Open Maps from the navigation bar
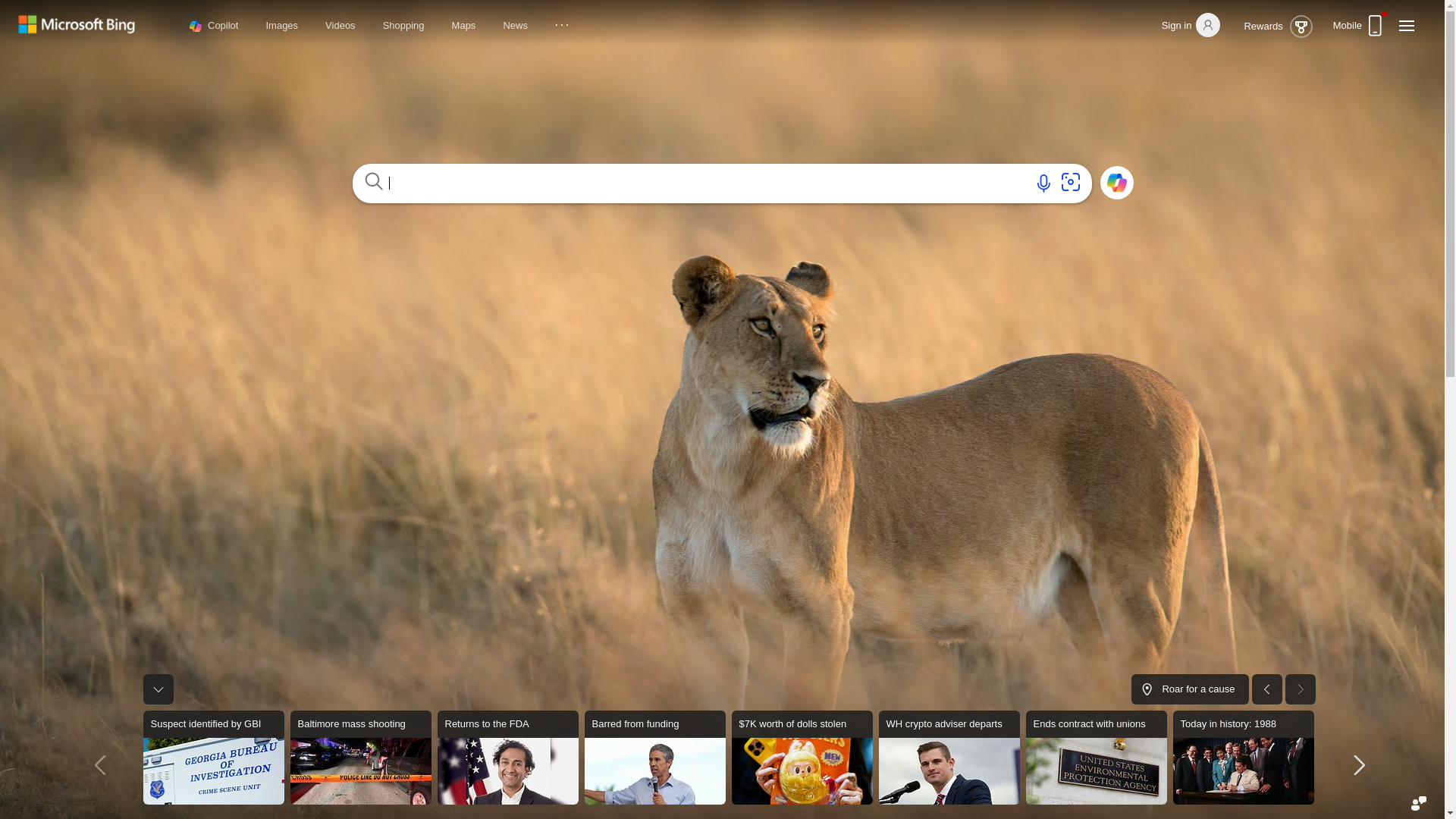The height and width of the screenshot is (819, 1456). (x=463, y=26)
